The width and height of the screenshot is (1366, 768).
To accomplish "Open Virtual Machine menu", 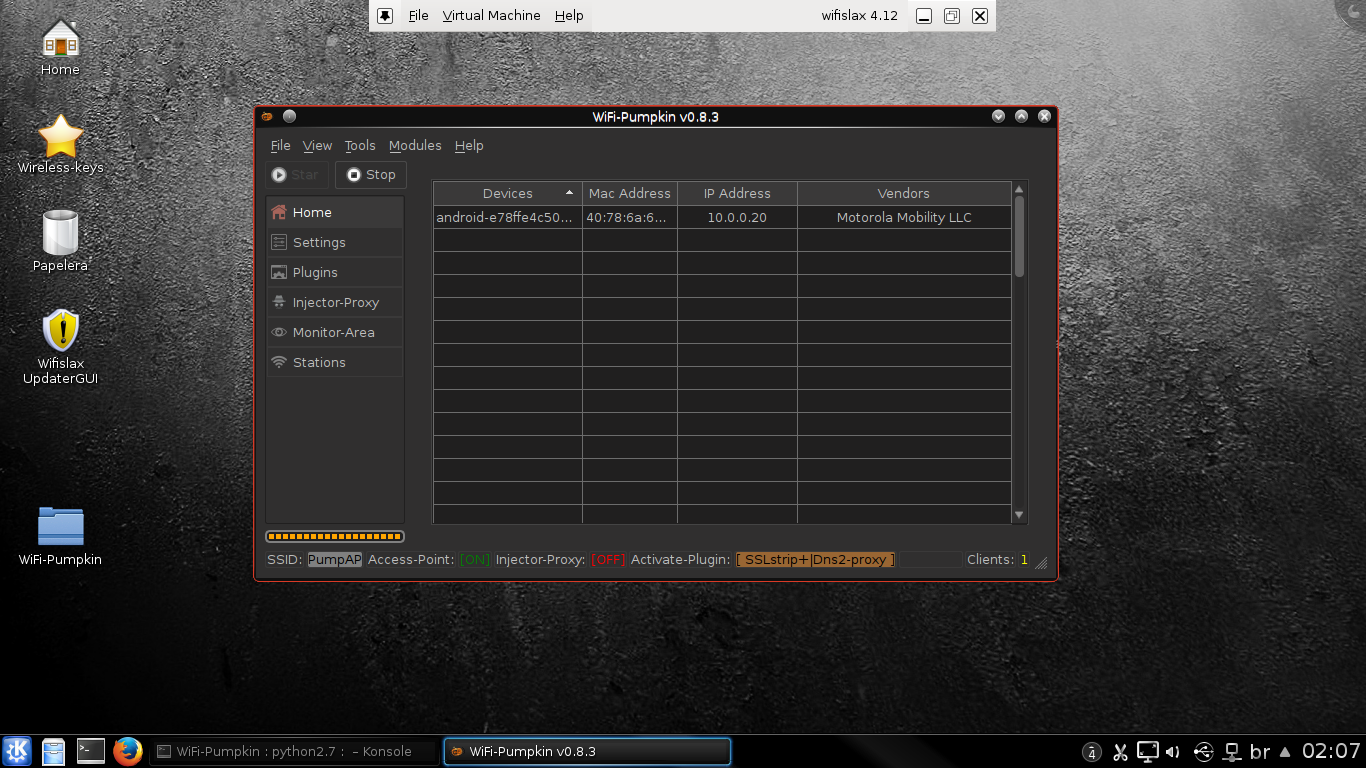I will (x=491, y=16).
